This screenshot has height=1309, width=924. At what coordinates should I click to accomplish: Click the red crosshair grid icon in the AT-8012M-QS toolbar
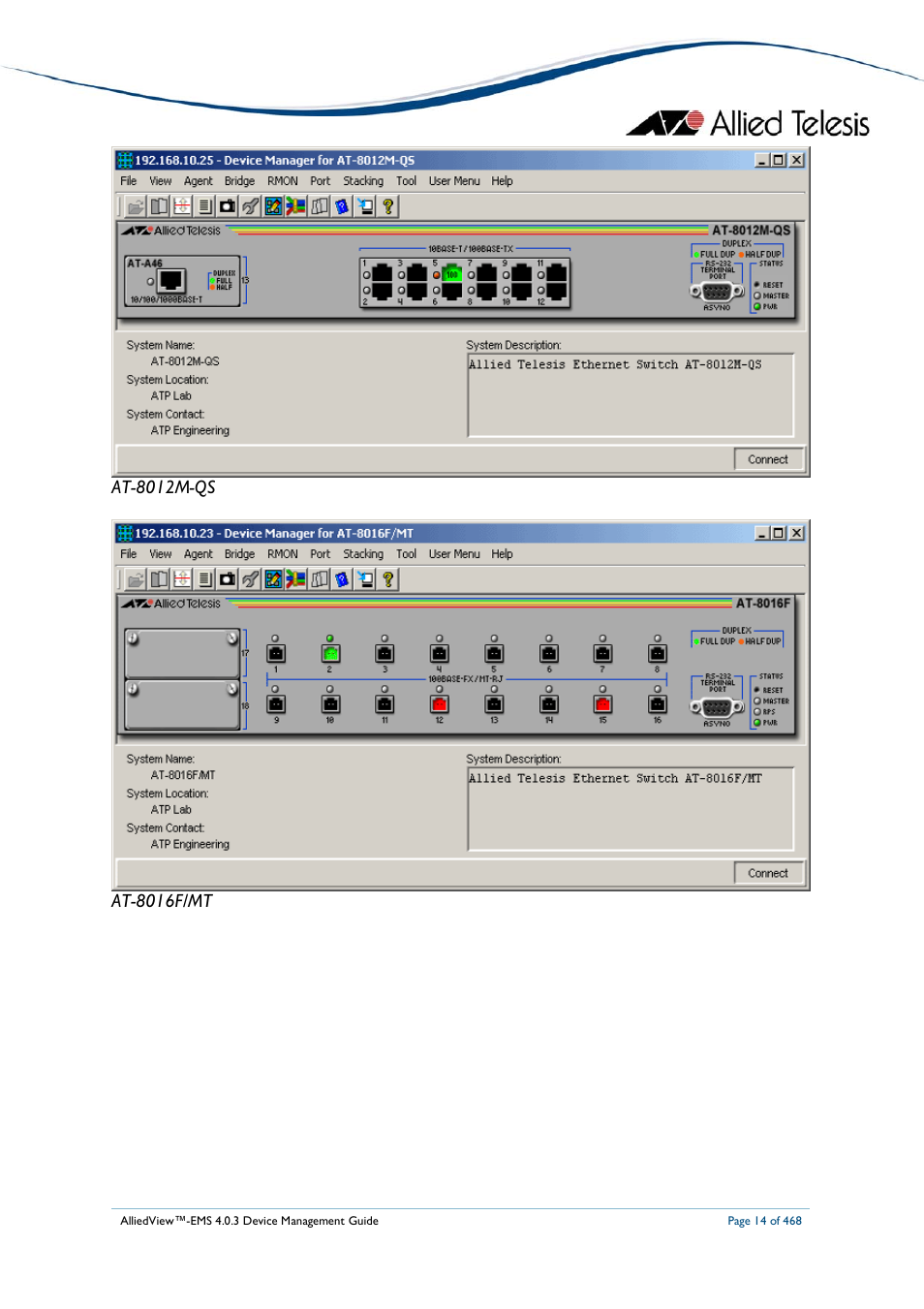[182, 206]
